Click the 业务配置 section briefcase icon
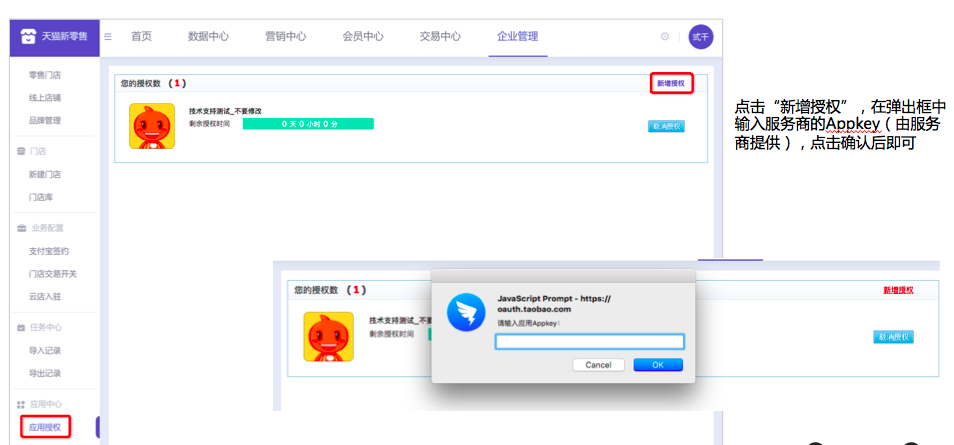Viewport: 954px width, 445px height. [x=21, y=228]
